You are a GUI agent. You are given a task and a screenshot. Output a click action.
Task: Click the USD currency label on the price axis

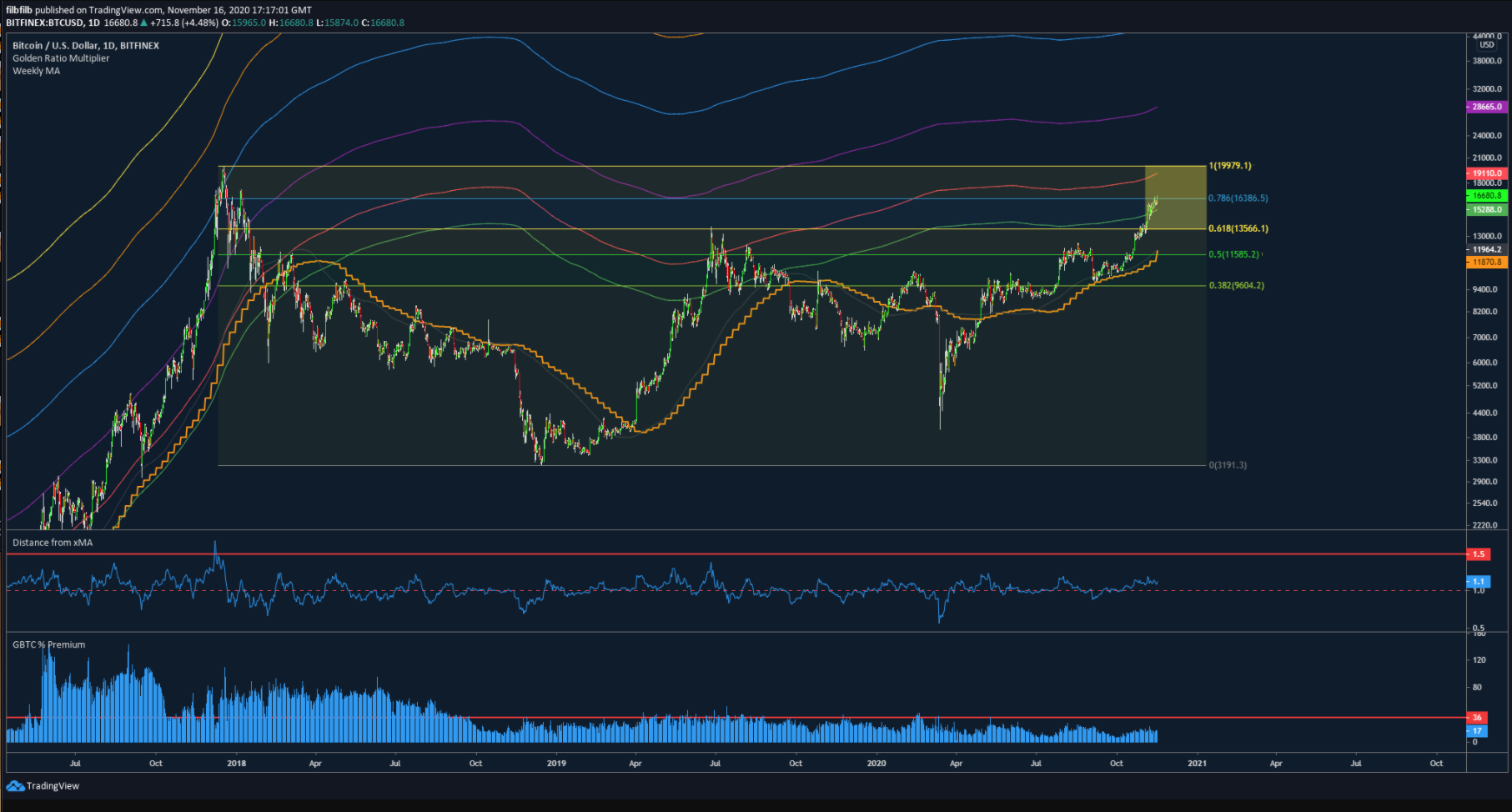(1487, 45)
